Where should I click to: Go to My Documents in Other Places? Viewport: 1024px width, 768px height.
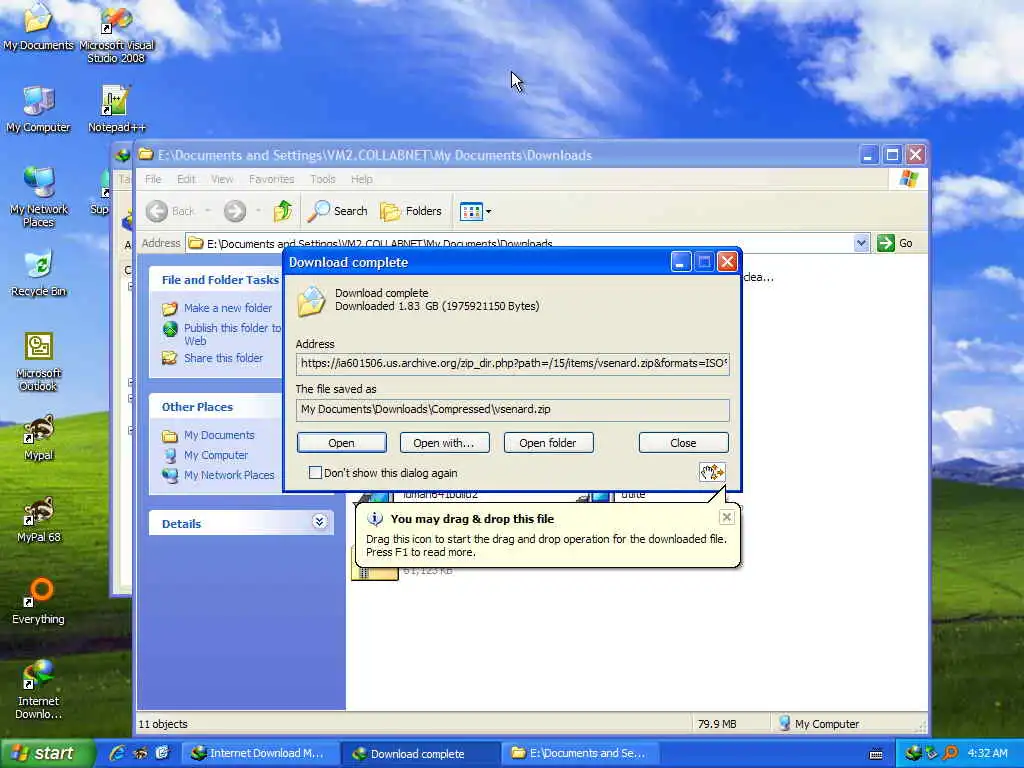219,435
